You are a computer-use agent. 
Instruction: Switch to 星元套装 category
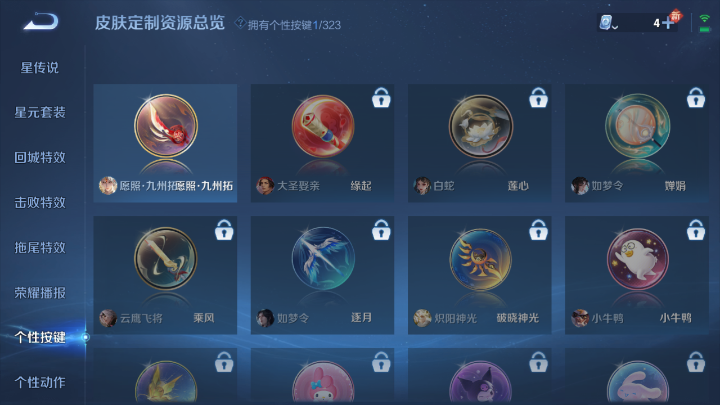(x=39, y=112)
